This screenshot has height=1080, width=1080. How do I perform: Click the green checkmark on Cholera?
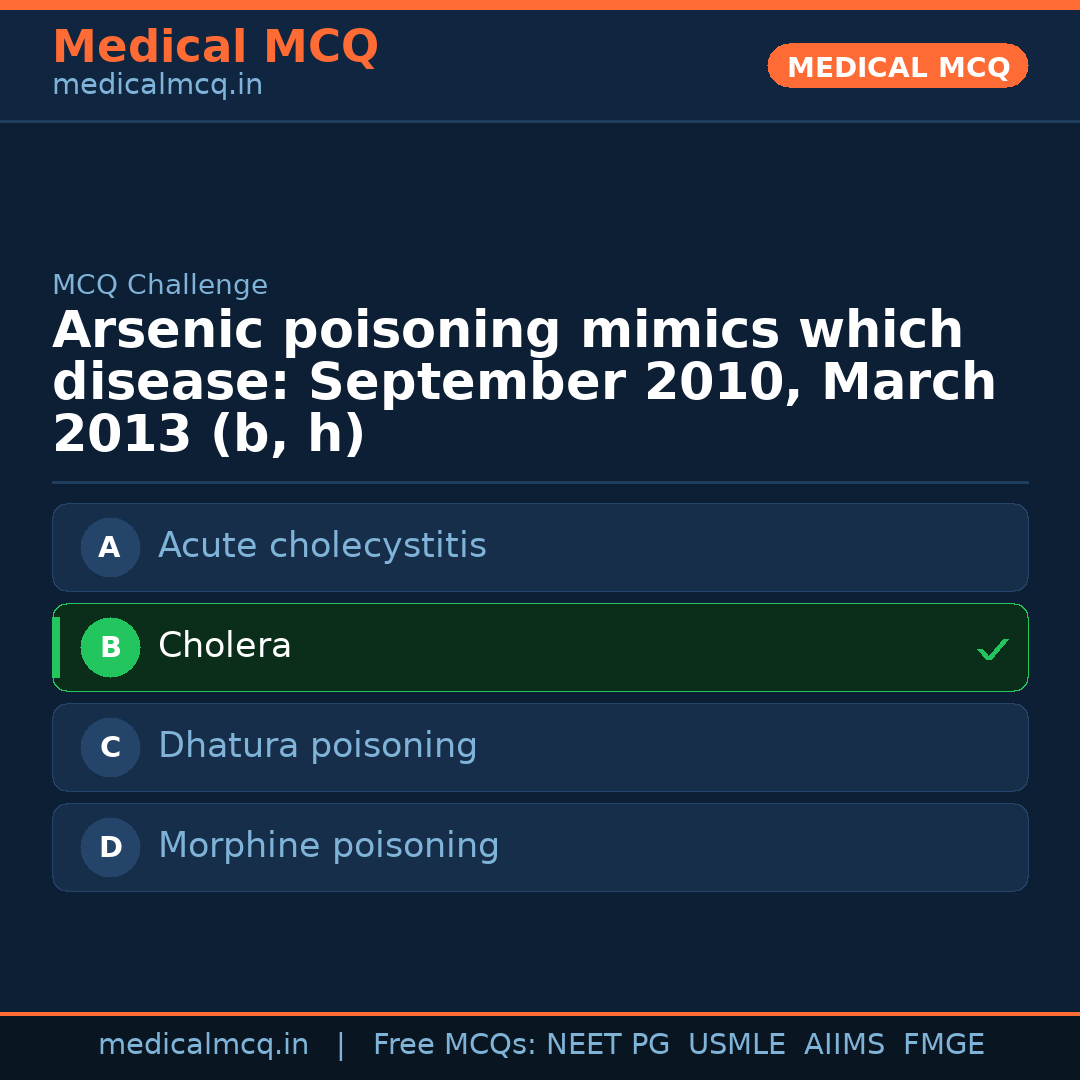pyautogui.click(x=992, y=649)
